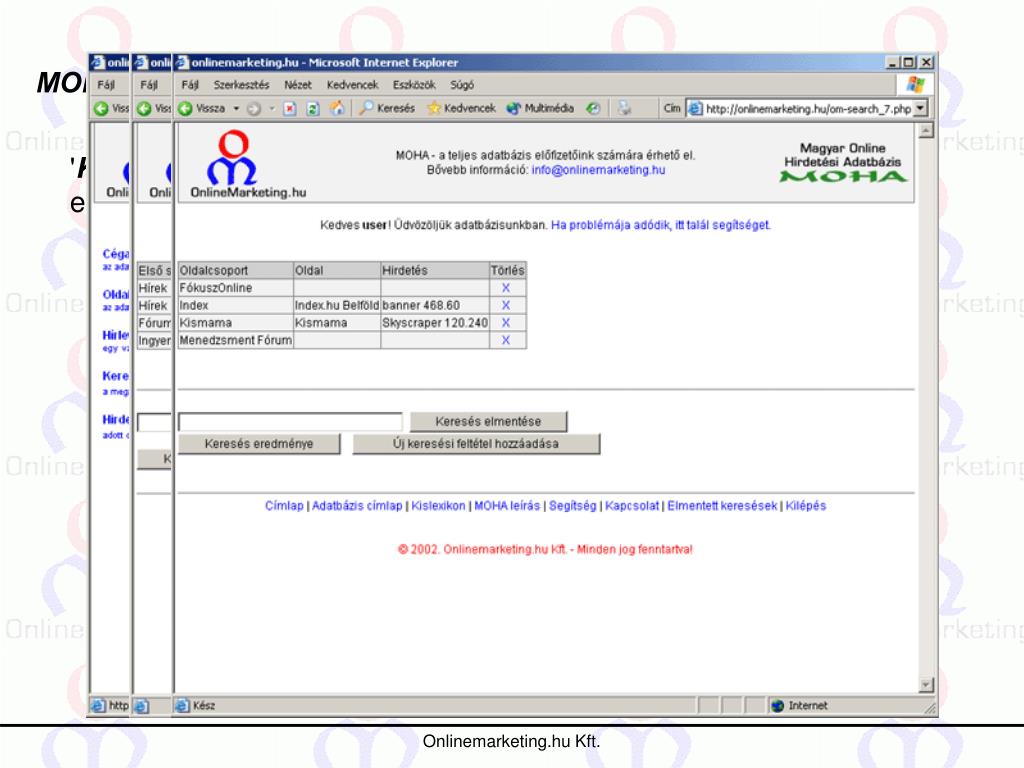Open the 'Ha problémája adódik' help link
Image resolution: width=1024 pixels, height=768 pixels.
(x=660, y=225)
